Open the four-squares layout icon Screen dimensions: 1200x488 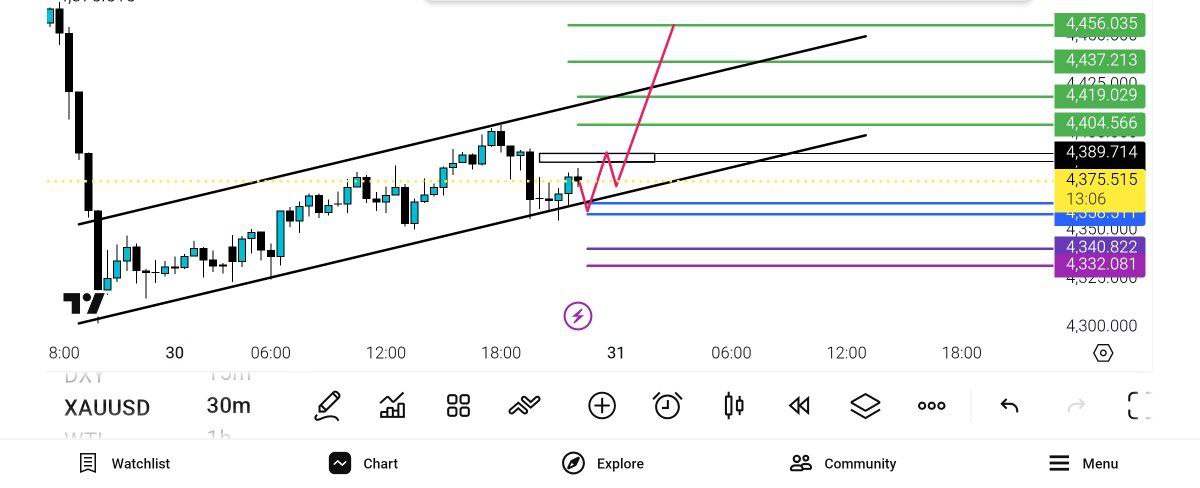tap(458, 405)
